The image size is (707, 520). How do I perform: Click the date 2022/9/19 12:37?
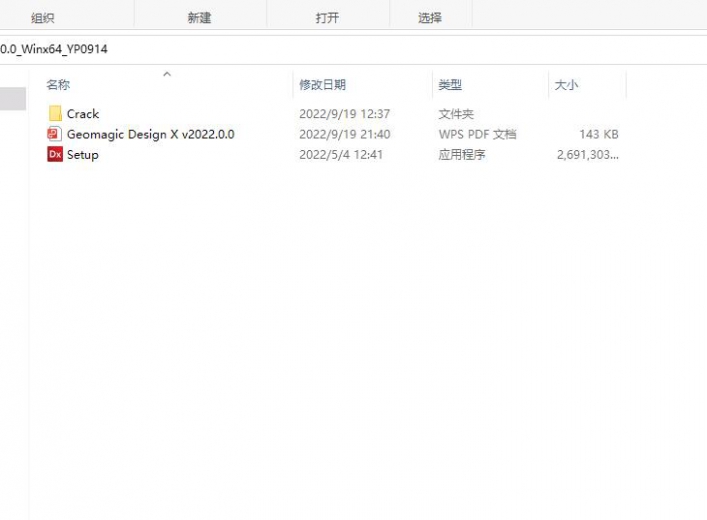pyautogui.click(x=344, y=114)
